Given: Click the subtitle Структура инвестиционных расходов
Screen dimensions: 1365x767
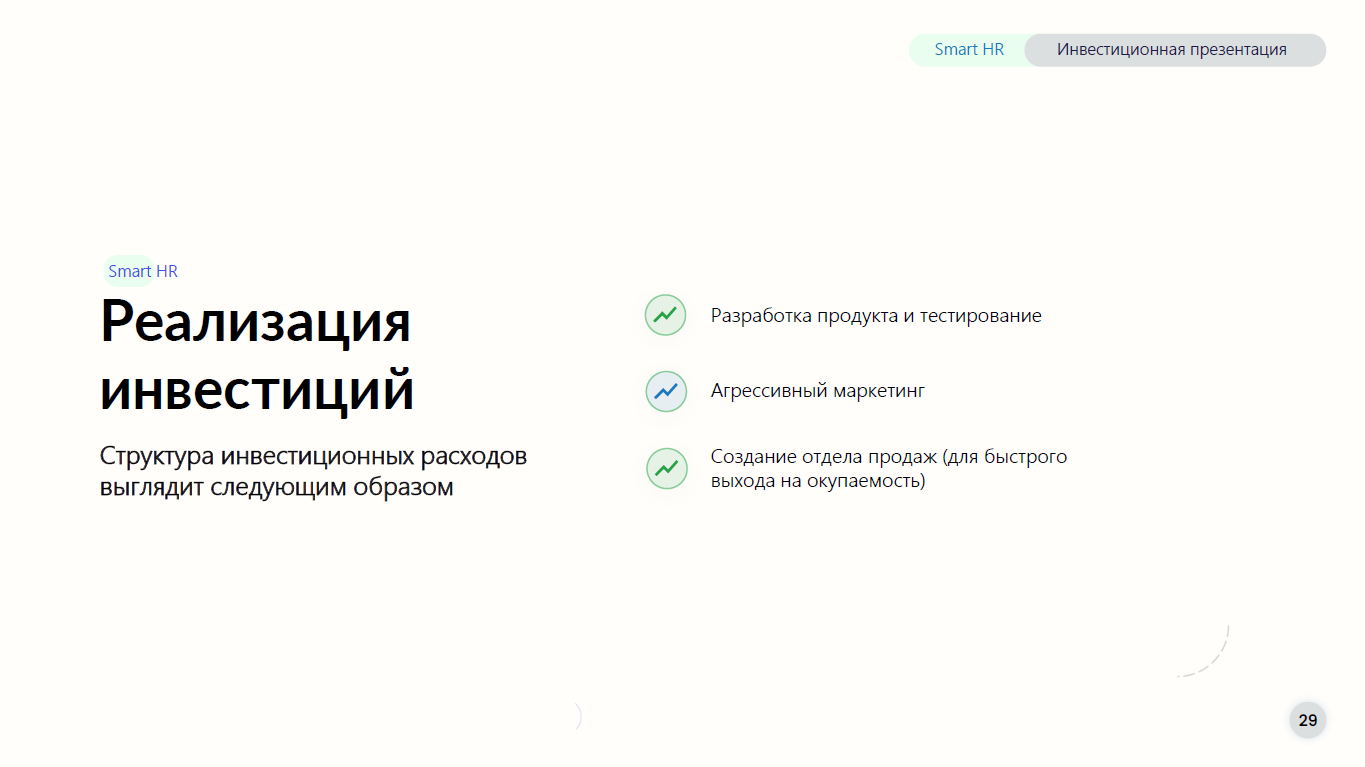Looking at the screenshot, I should coord(313,472).
